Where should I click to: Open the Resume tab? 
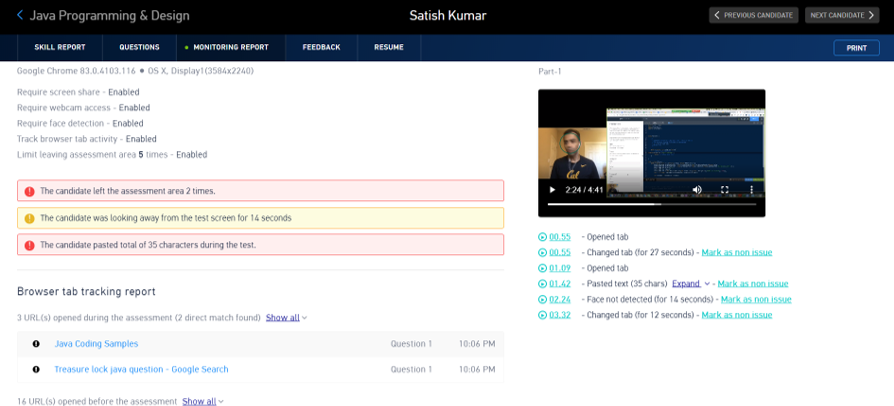coord(389,47)
